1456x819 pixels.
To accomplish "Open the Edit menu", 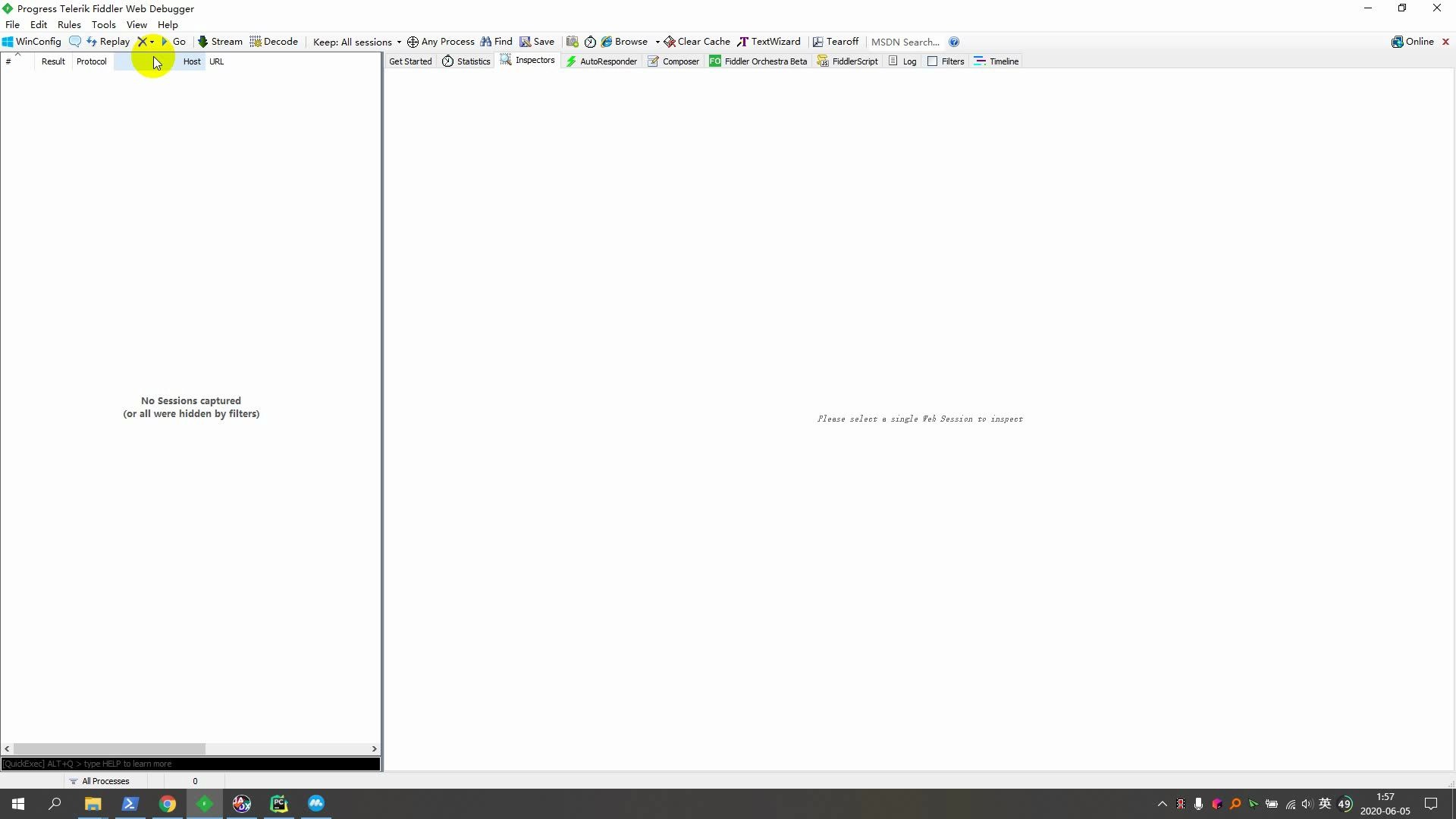I will tap(39, 24).
